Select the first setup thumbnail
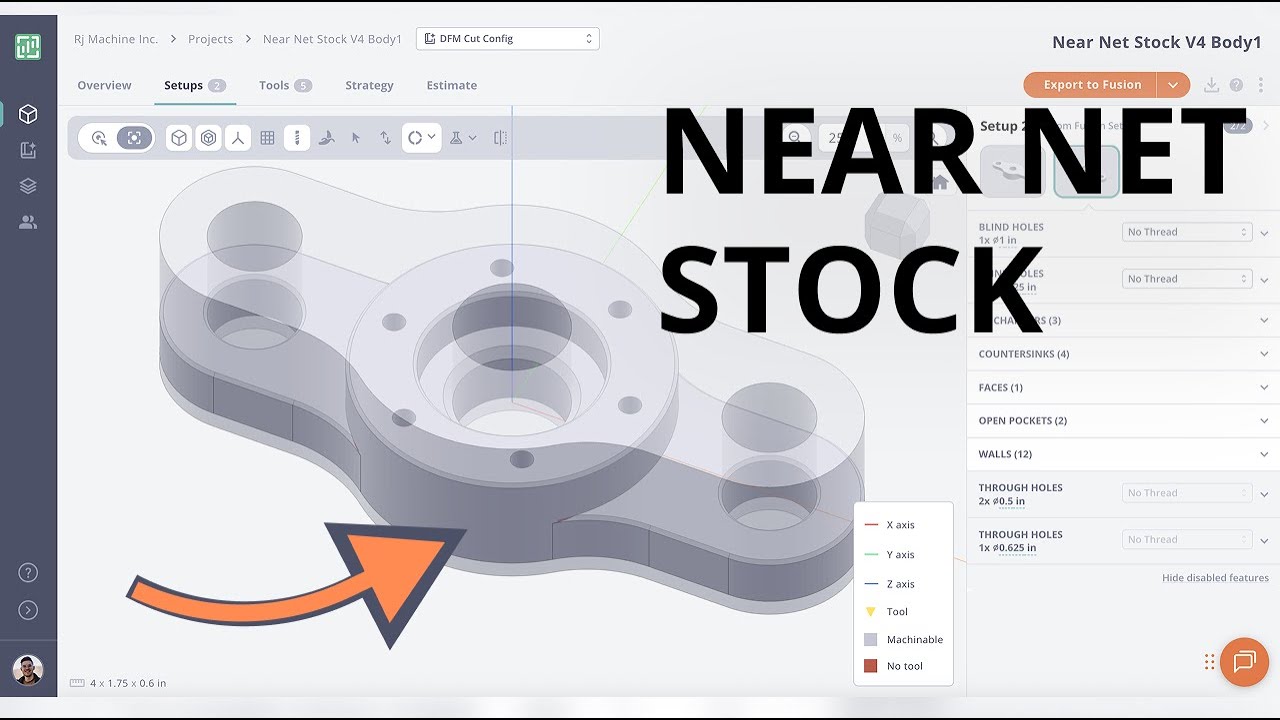 click(1012, 171)
